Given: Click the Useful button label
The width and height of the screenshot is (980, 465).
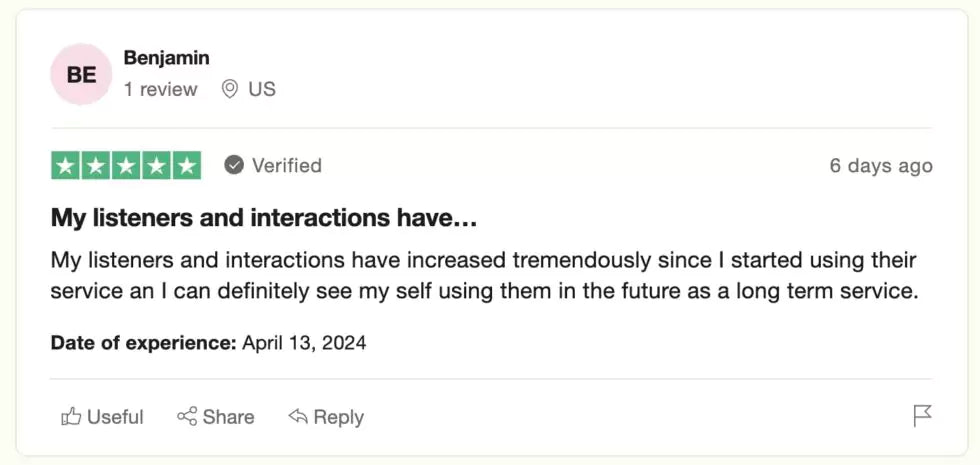Looking at the screenshot, I should tap(115, 417).
